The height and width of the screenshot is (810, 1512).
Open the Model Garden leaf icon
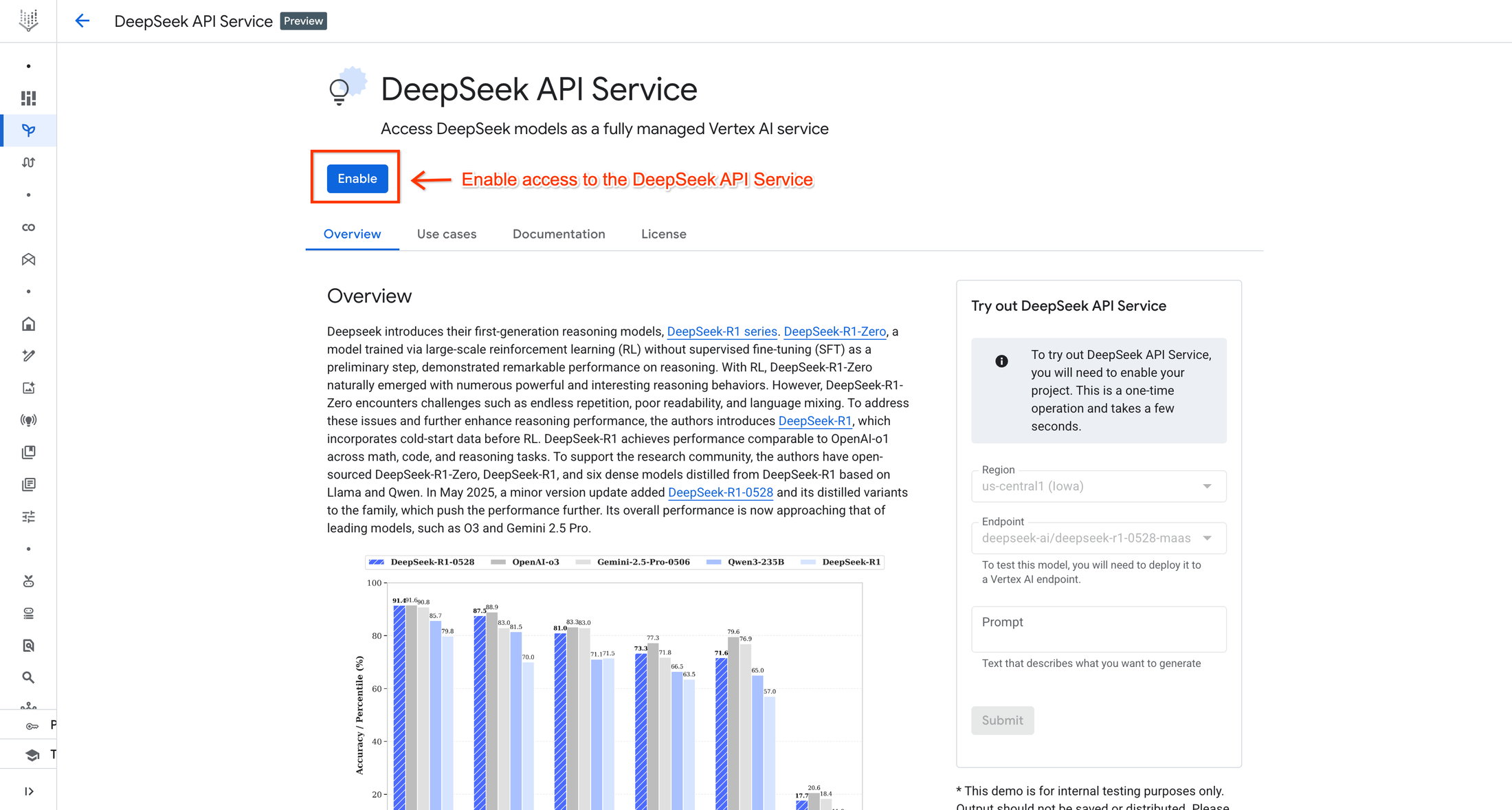(x=28, y=131)
